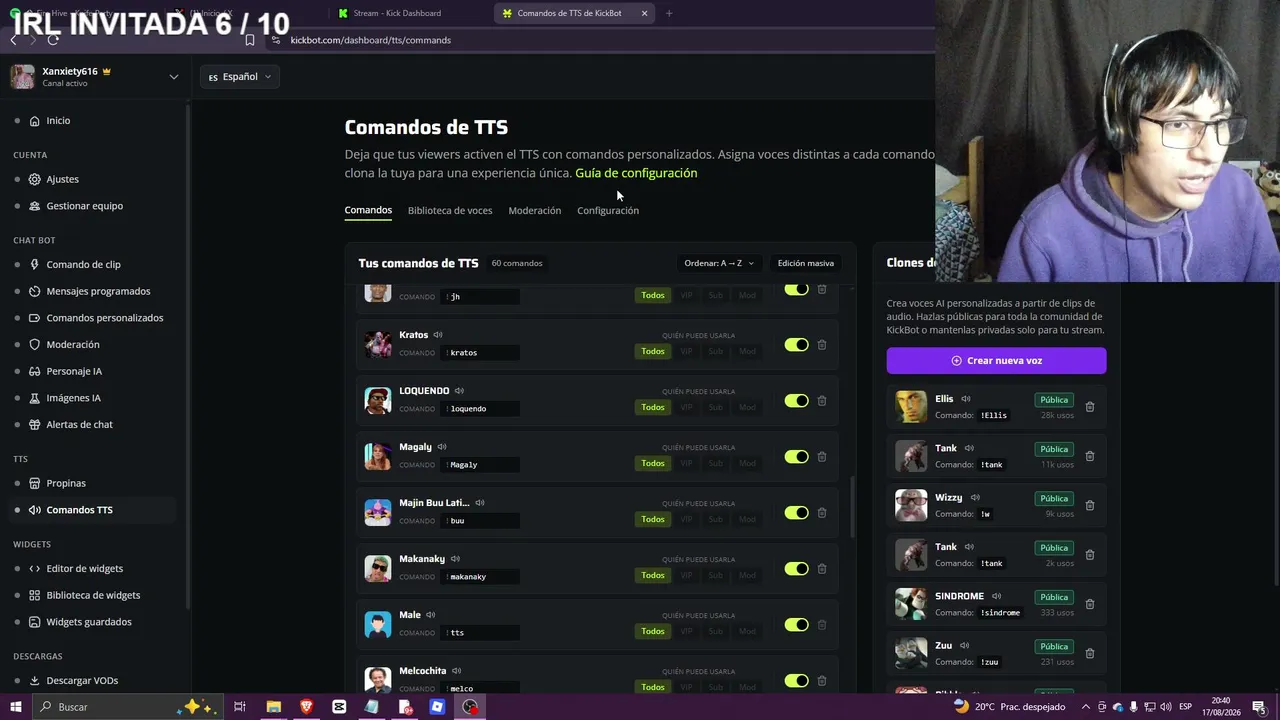Toggle the Magaly command switch
1280x720 pixels.
click(796, 457)
